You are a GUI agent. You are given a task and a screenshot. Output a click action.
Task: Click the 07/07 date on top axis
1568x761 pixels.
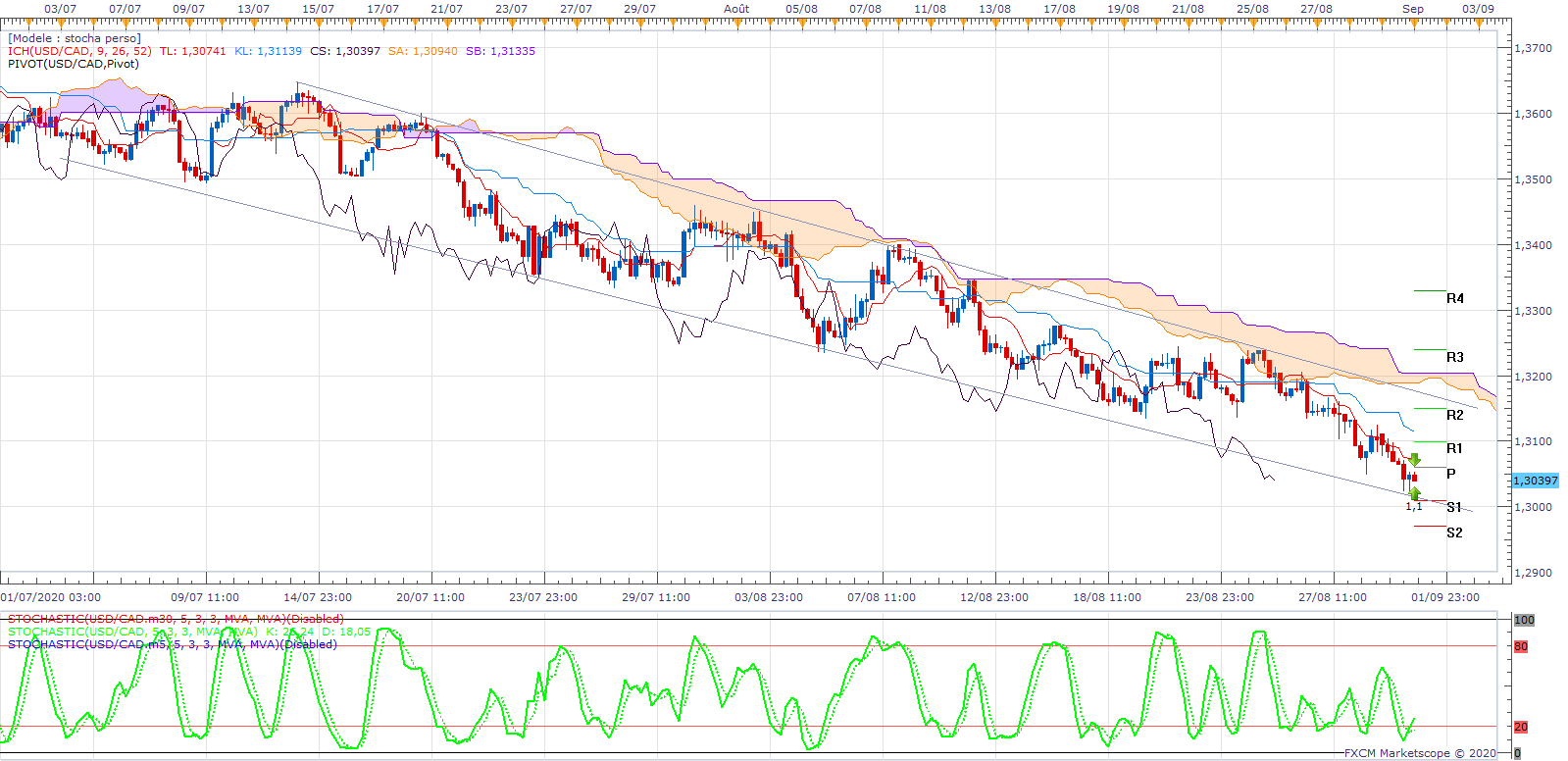pyautogui.click(x=125, y=9)
